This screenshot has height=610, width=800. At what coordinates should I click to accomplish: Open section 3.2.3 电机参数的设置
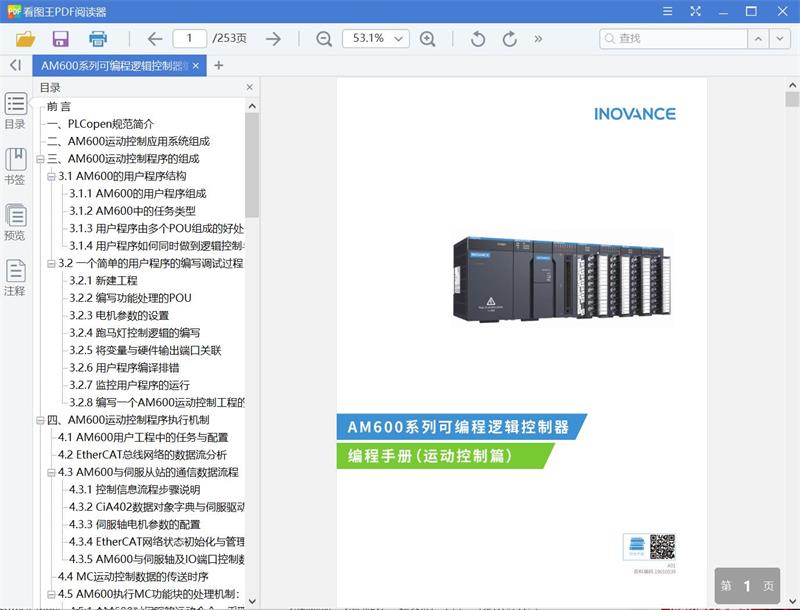tap(119, 315)
